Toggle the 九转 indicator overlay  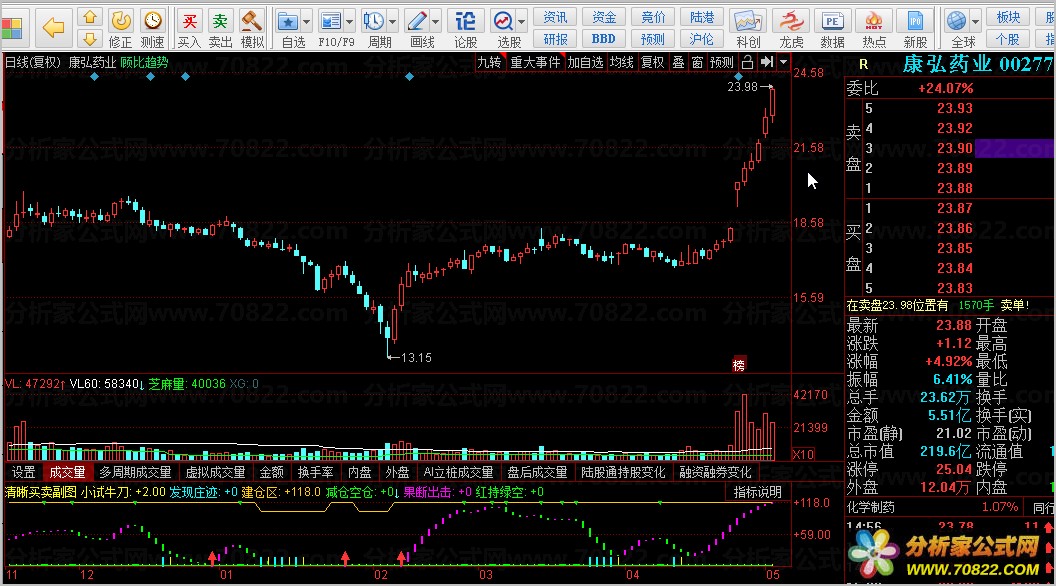(490, 62)
